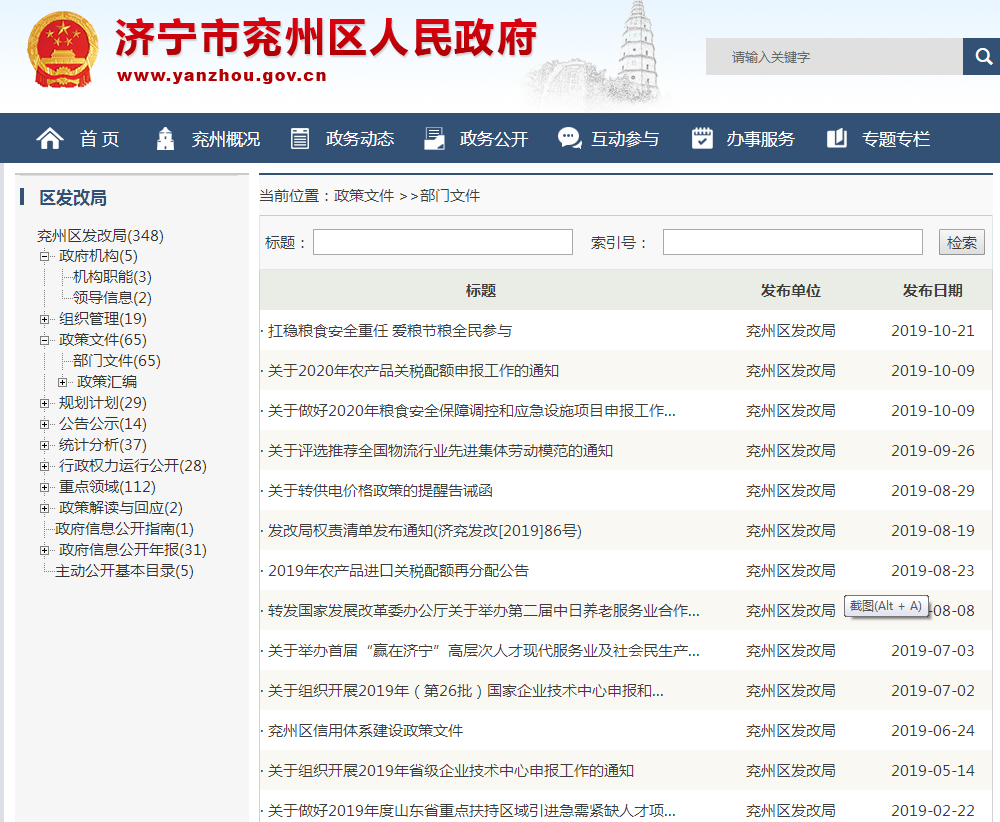Image resolution: width=1000 pixels, height=822 pixels.
Task: Expand the 重点领域(112) tree node
Action: 44,487
